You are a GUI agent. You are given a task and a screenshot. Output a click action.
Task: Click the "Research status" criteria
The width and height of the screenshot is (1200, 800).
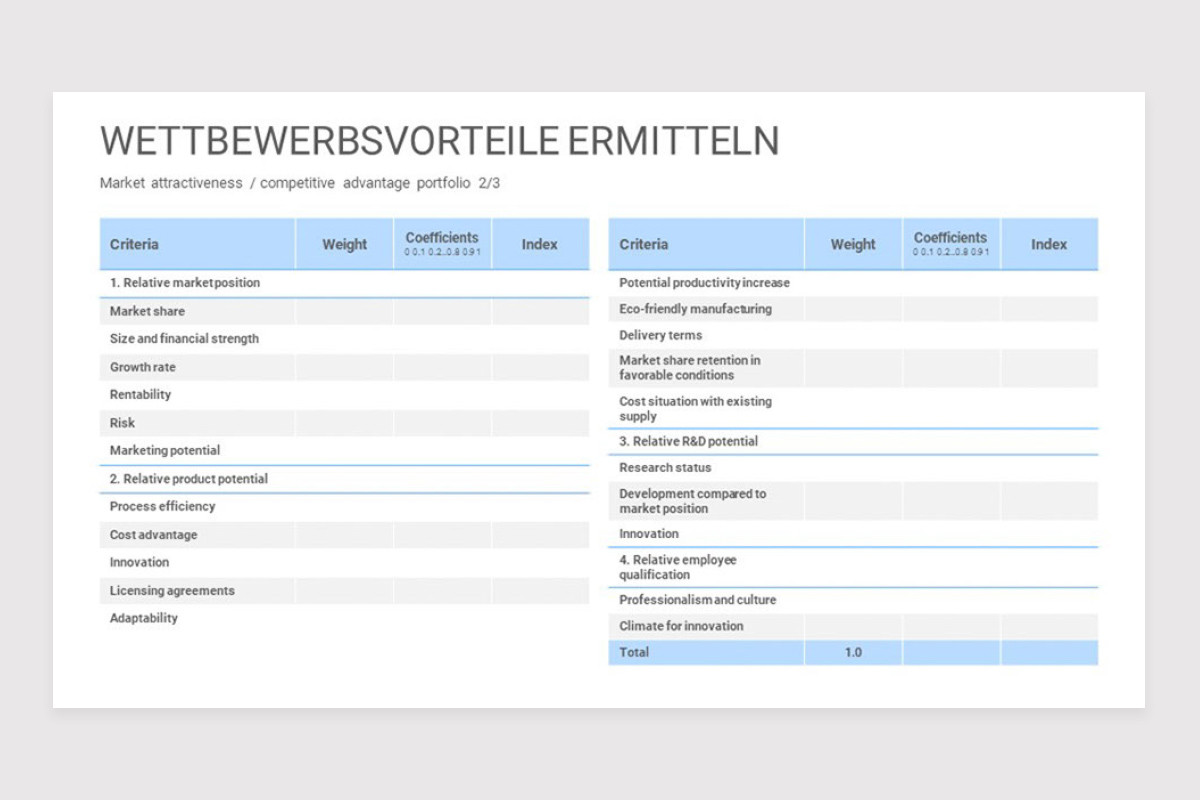(x=665, y=467)
